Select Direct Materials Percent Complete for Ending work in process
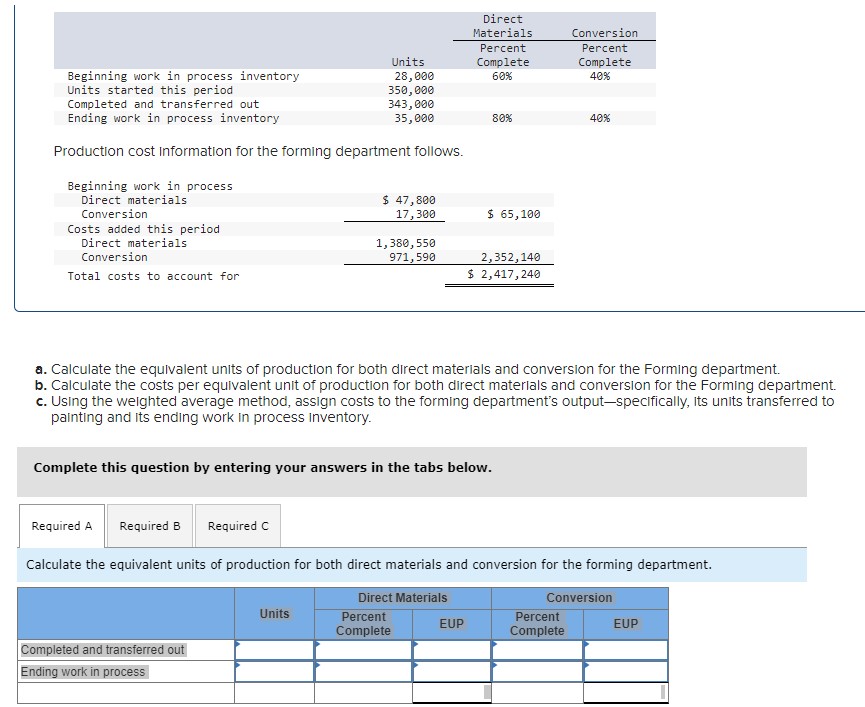Screen dimensions: 865x707 (364, 672)
